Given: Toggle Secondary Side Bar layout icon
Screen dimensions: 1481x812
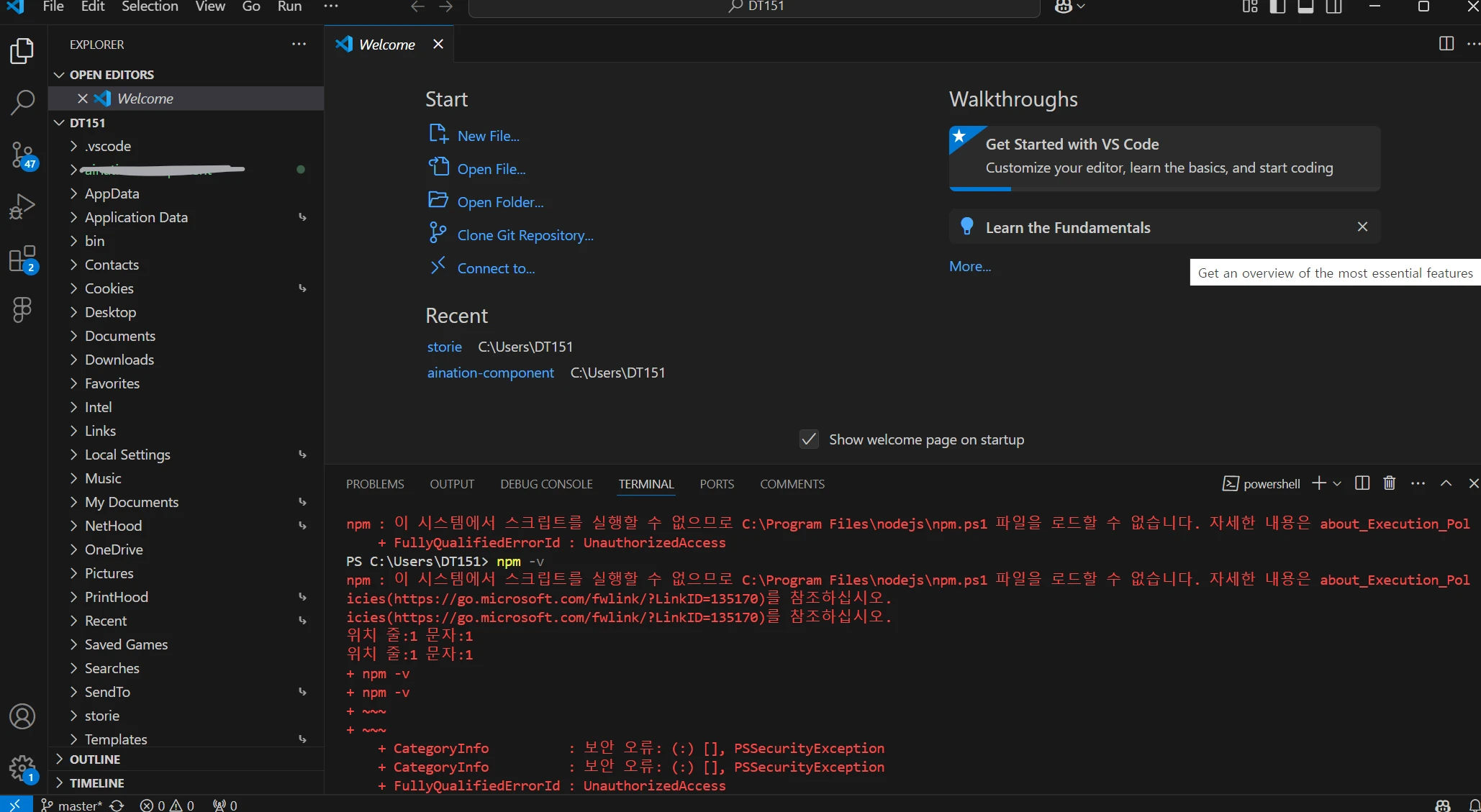Looking at the screenshot, I should [x=1334, y=6].
